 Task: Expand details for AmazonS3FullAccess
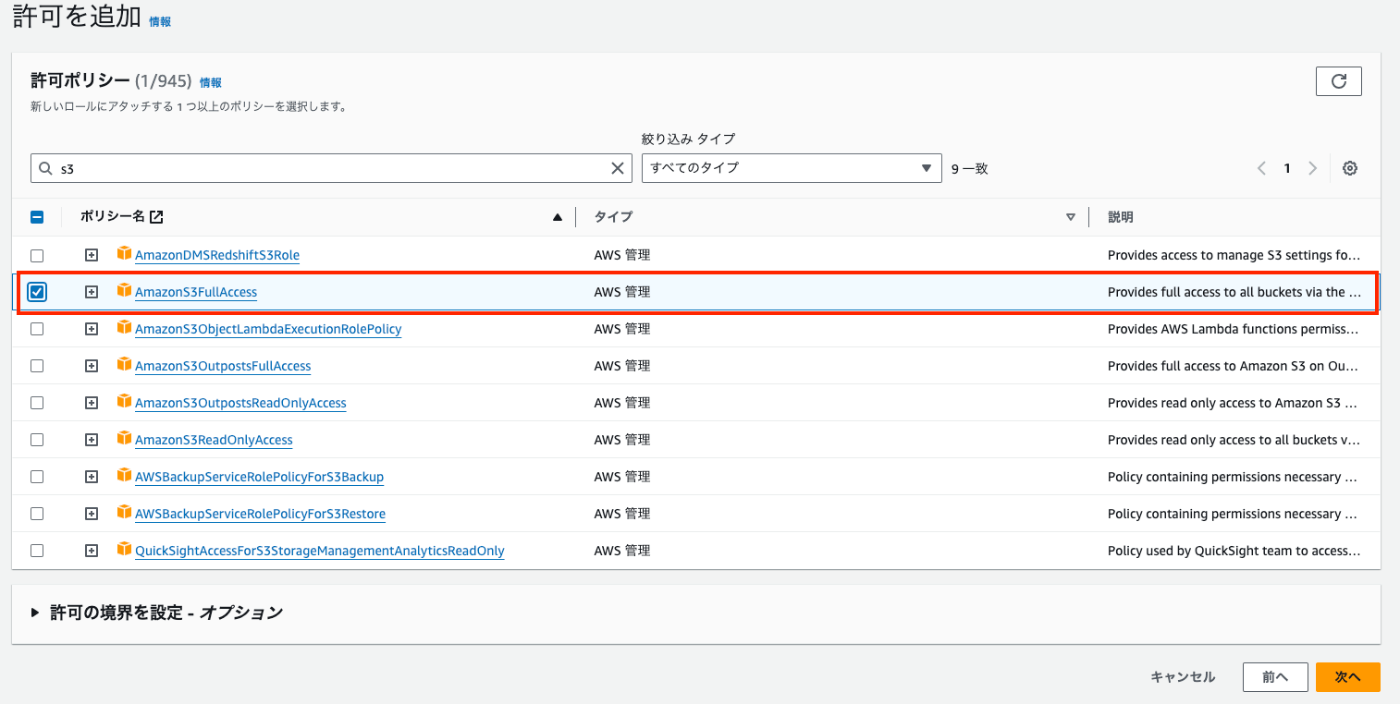pos(91,292)
